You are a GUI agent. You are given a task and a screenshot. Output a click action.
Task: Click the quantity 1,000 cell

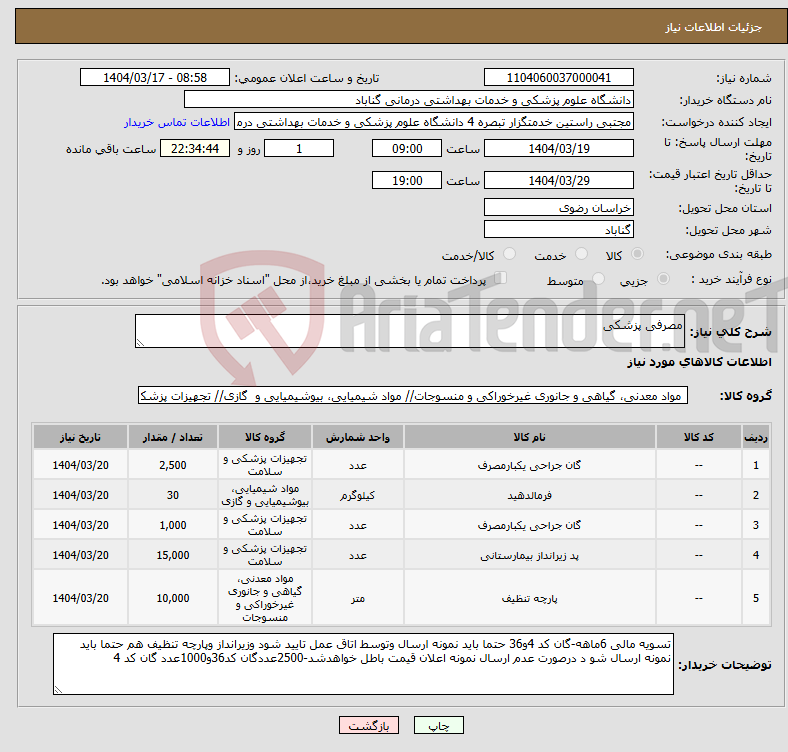(172, 525)
